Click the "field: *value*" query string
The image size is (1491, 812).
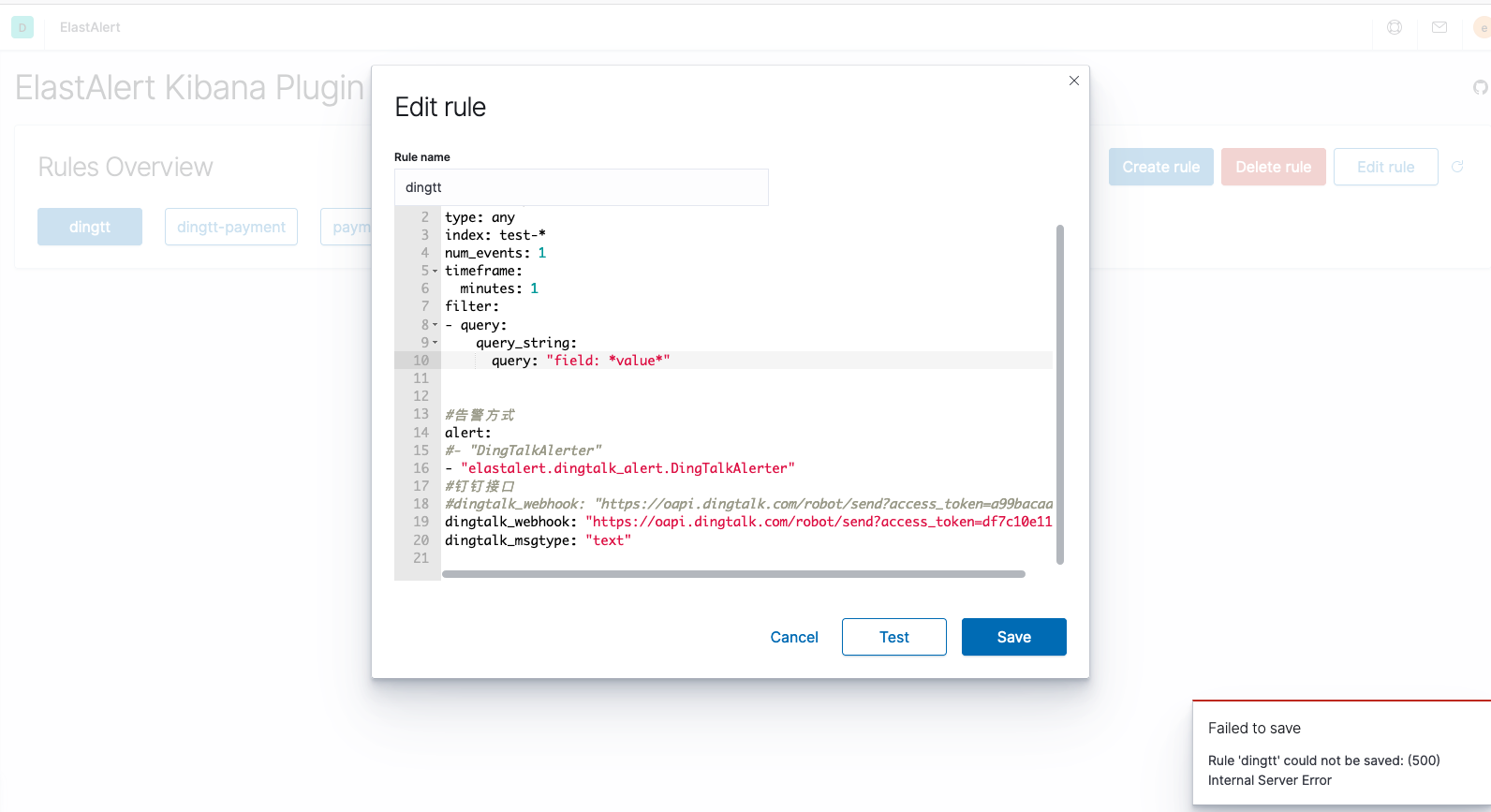(x=608, y=361)
